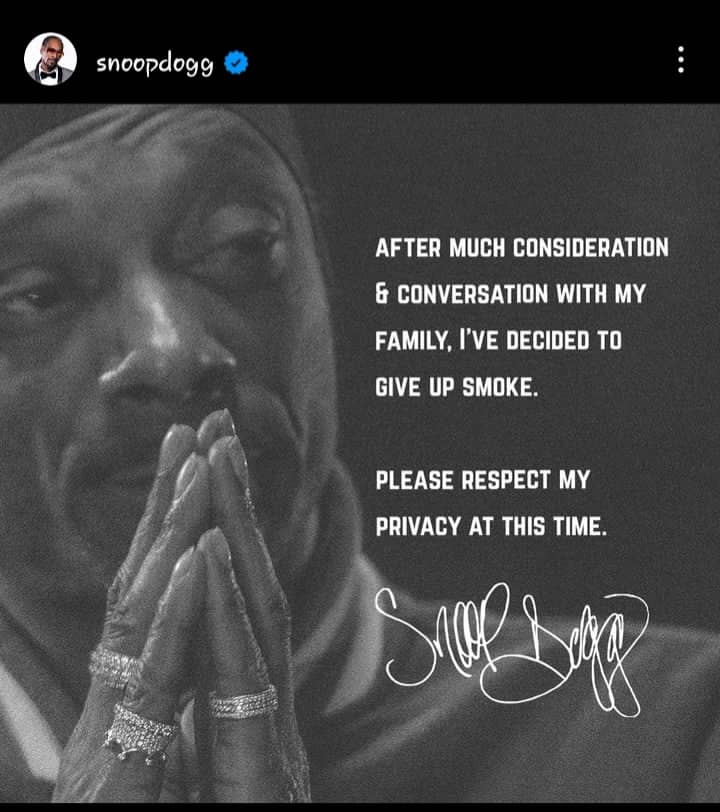Click the "PLEASE RESPECT MY" line
The width and height of the screenshot is (720, 812).
click(482, 480)
